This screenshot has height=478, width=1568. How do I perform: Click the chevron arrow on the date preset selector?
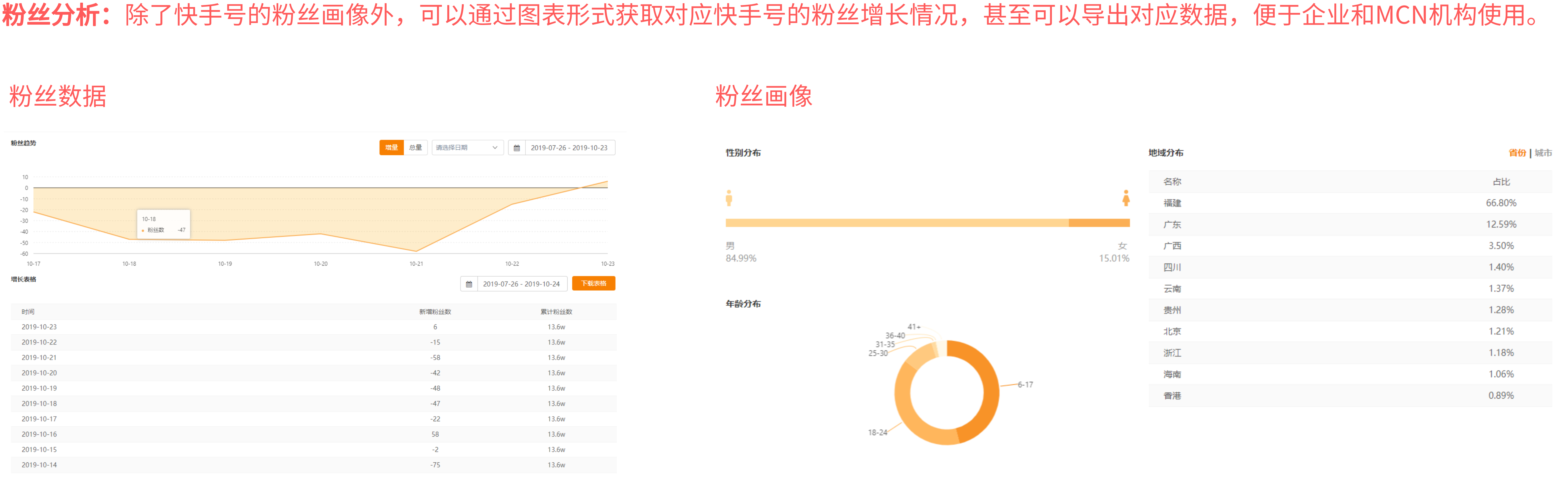pos(495,147)
